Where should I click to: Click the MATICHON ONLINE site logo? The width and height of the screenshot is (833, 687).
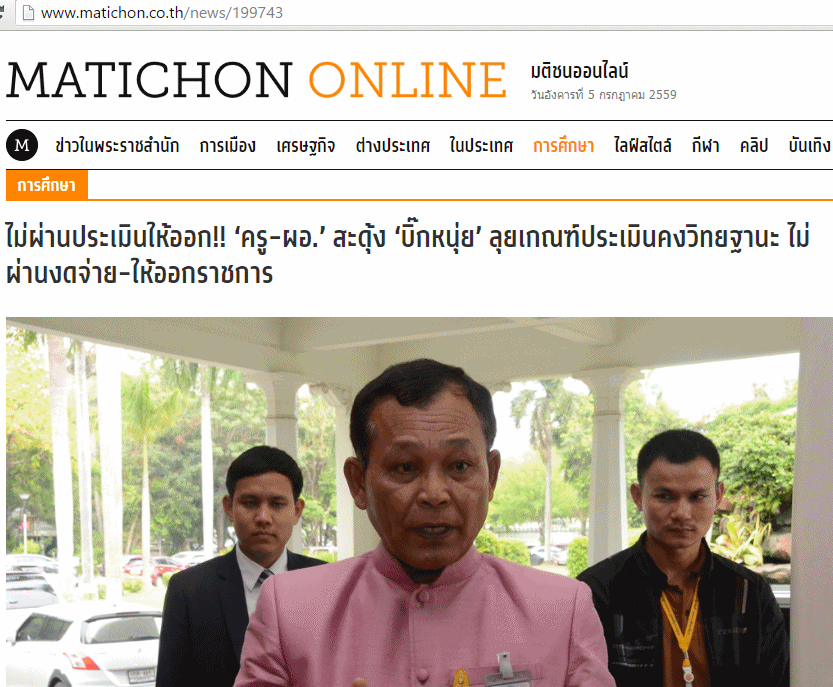tap(257, 80)
